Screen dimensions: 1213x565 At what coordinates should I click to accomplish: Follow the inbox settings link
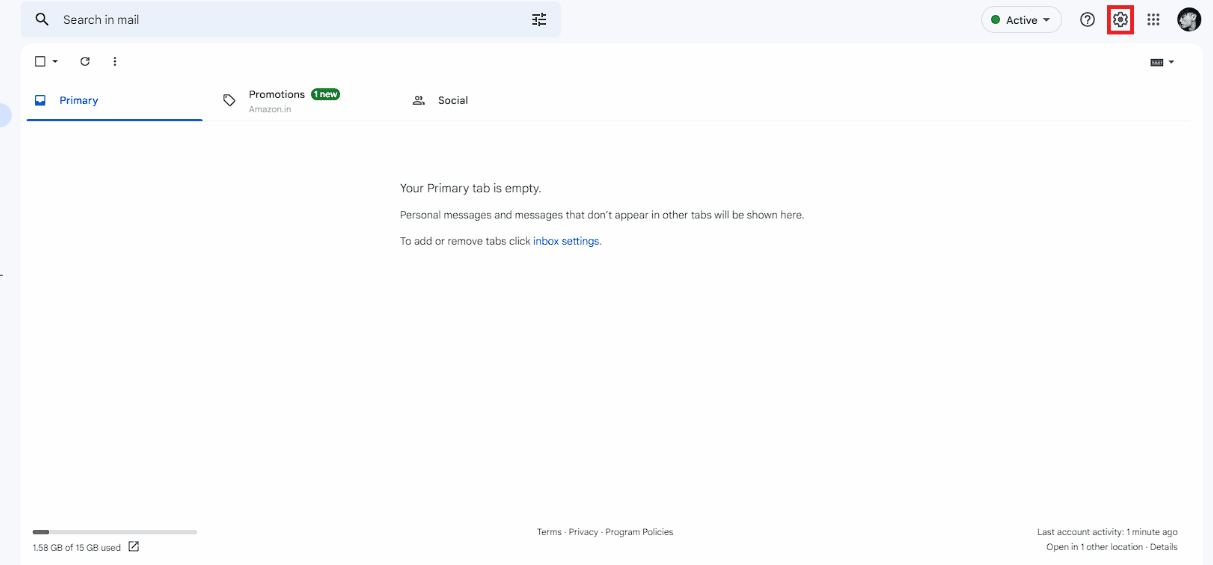point(567,241)
